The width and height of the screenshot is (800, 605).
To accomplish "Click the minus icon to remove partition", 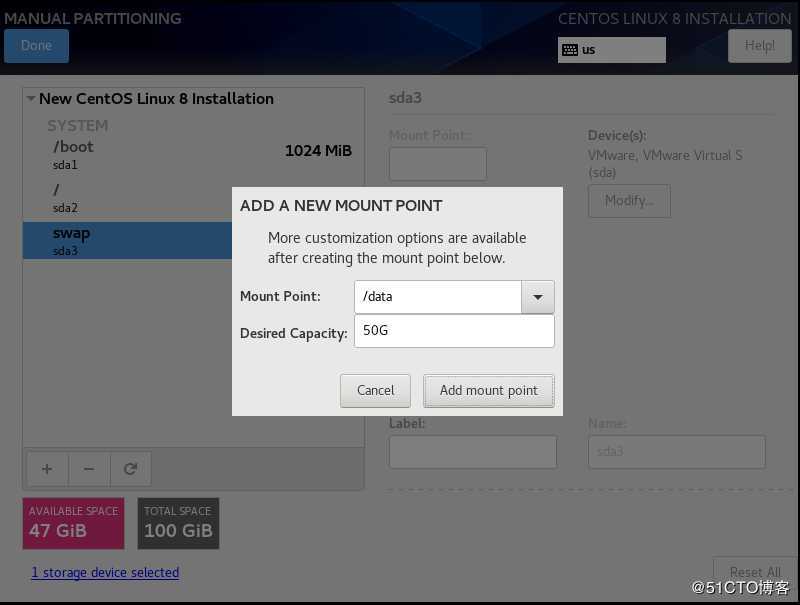I will tap(89, 469).
